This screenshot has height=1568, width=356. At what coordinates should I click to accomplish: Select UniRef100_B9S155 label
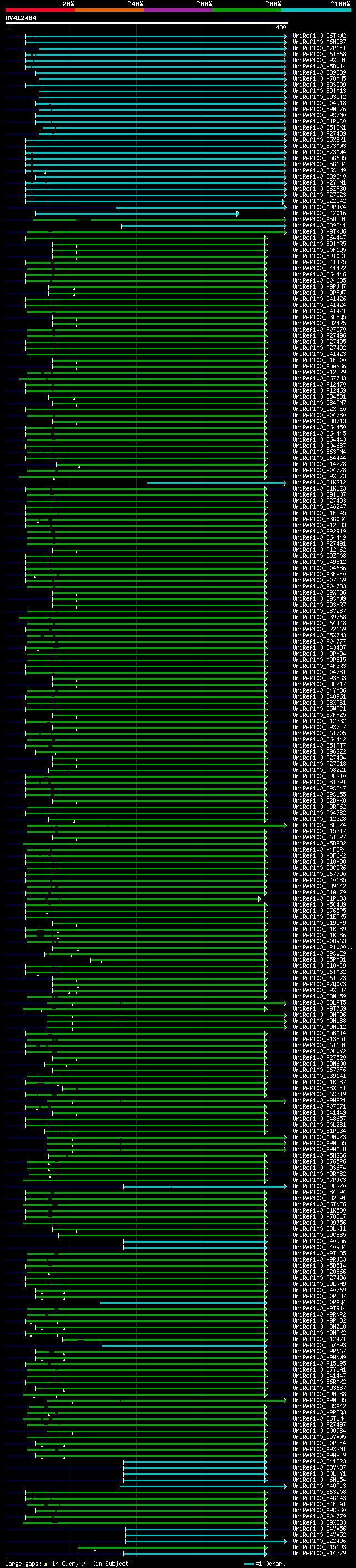319,794
